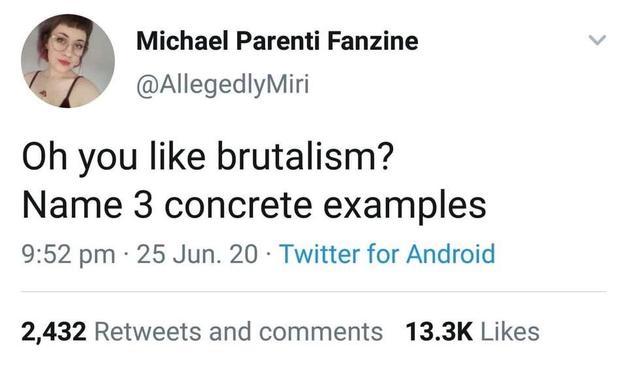Follow the Twitter for Android source link

tap(387, 254)
